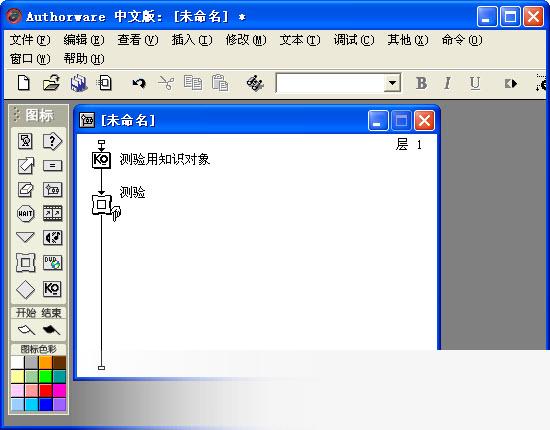550x430 pixels.
Task: Open the 编辑(E) menu
Action: click(x=84, y=40)
